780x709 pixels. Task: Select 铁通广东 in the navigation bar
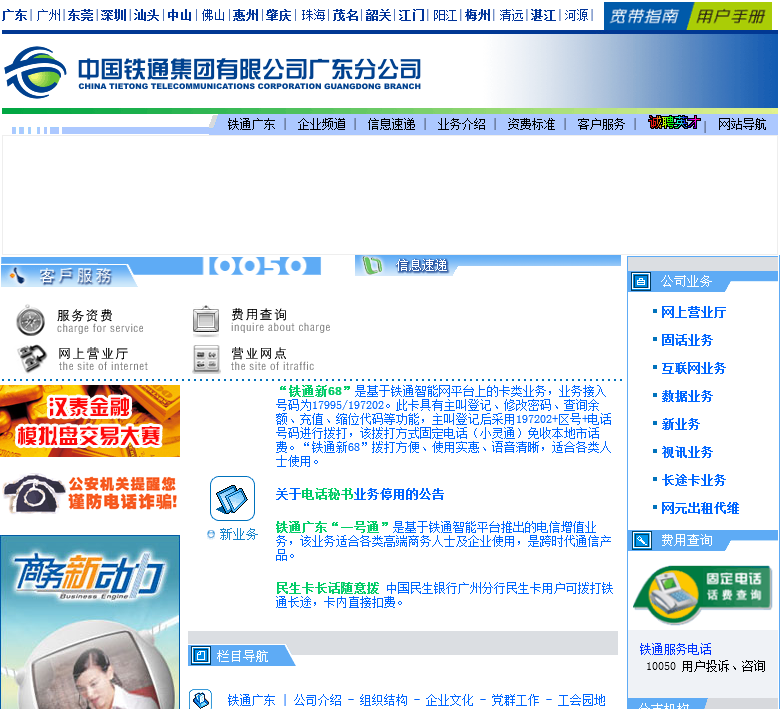click(251, 124)
